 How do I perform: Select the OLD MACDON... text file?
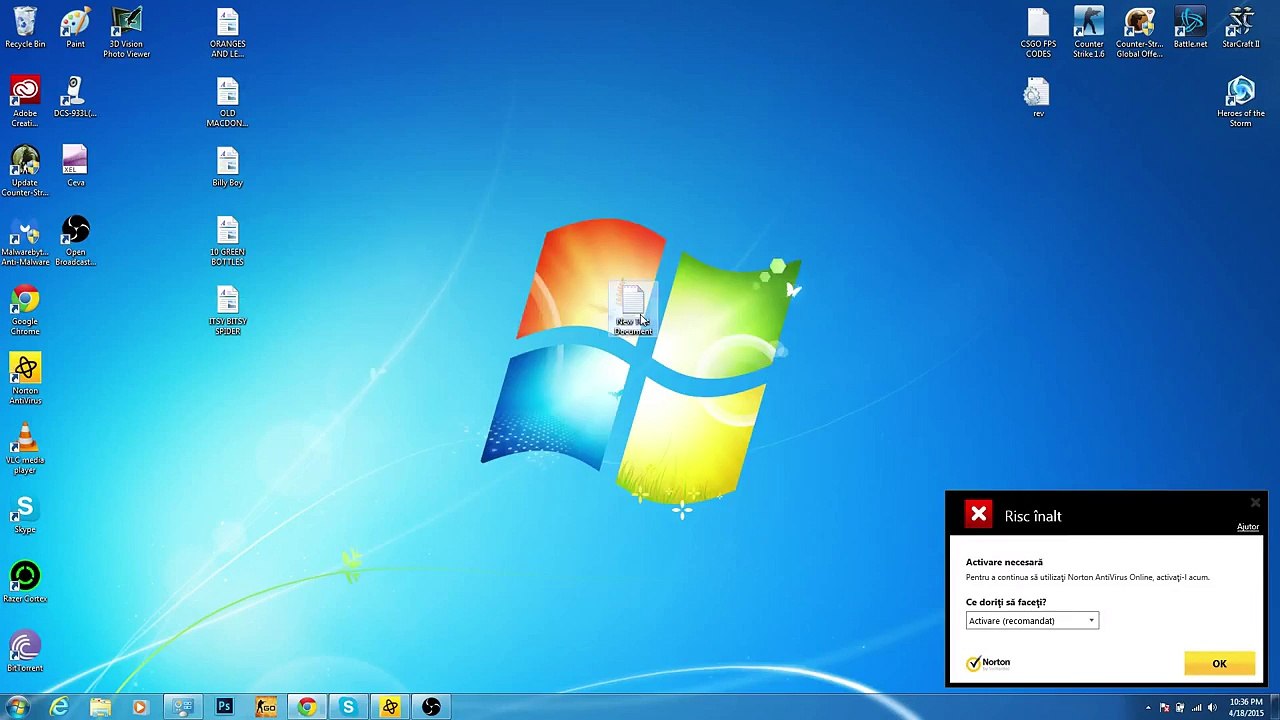tap(227, 102)
